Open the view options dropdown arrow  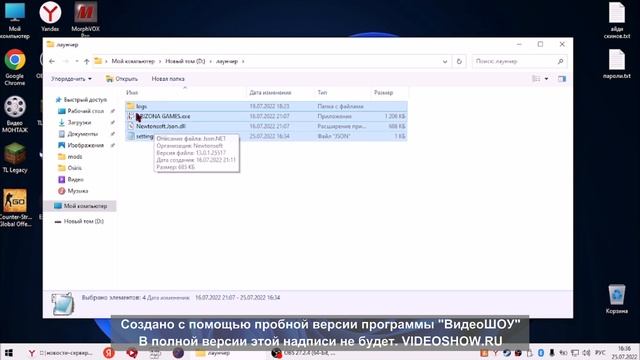pos(546,79)
